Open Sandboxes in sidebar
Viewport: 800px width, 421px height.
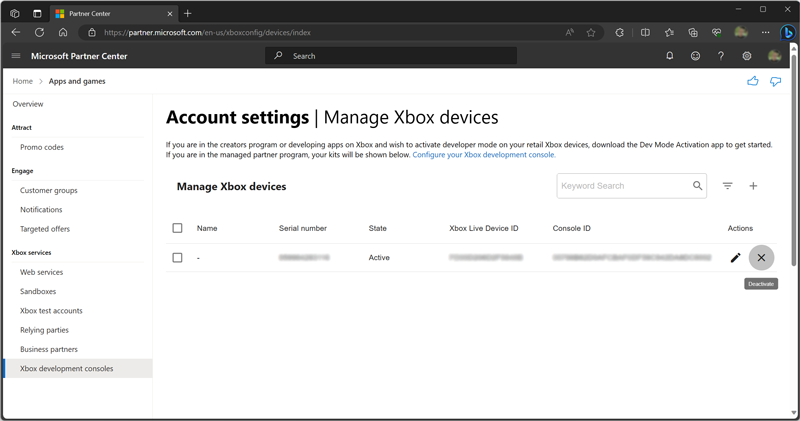(x=38, y=291)
